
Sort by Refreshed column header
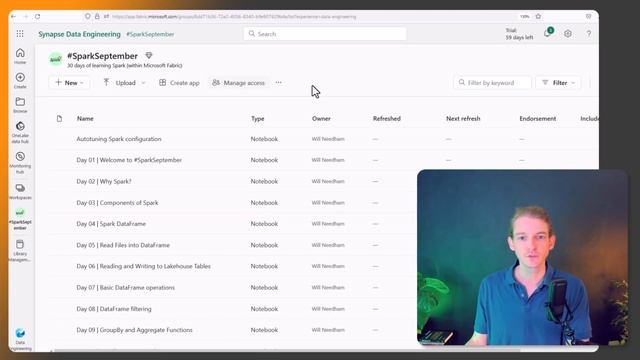point(387,118)
